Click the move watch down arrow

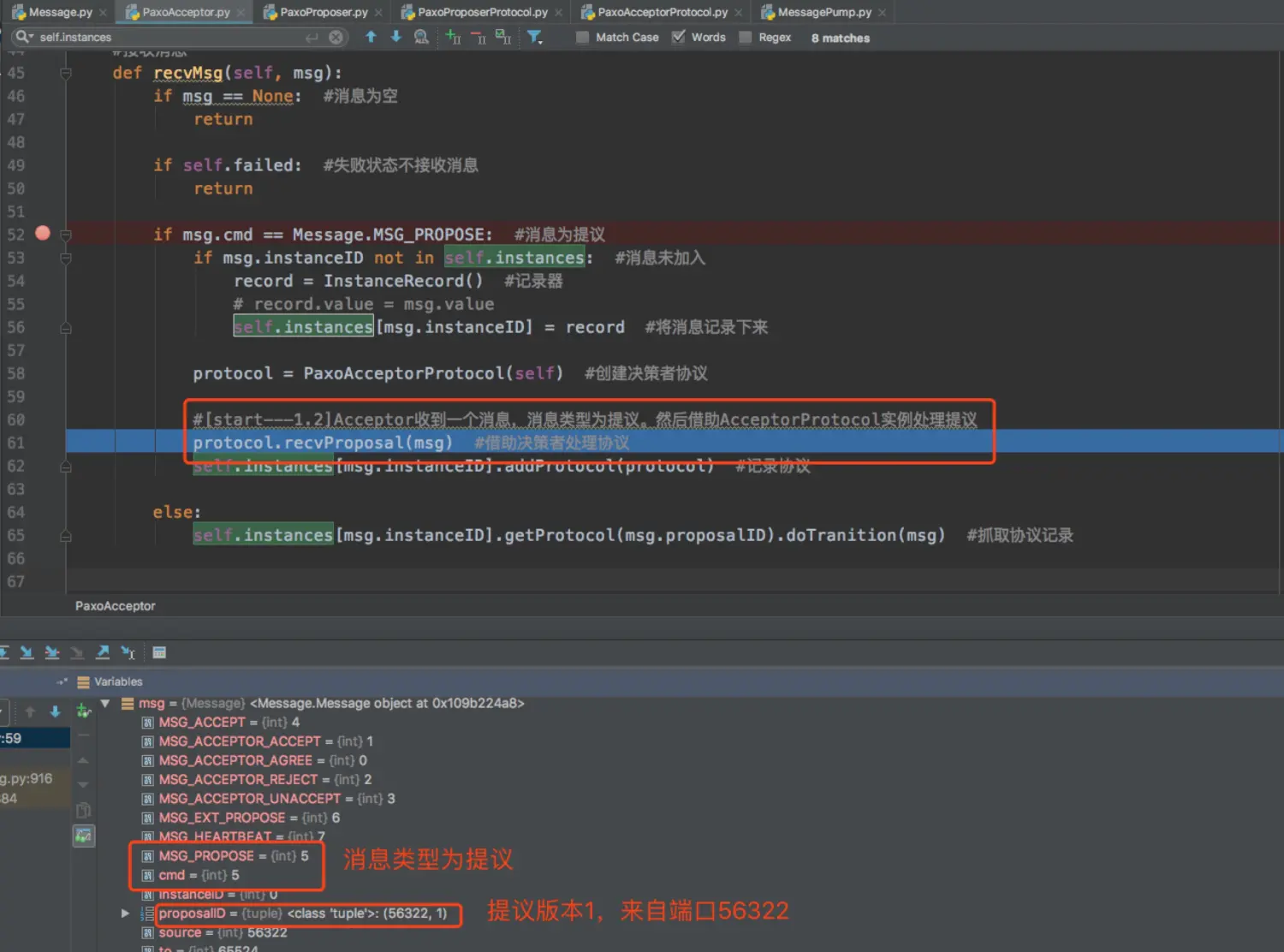coord(83,784)
